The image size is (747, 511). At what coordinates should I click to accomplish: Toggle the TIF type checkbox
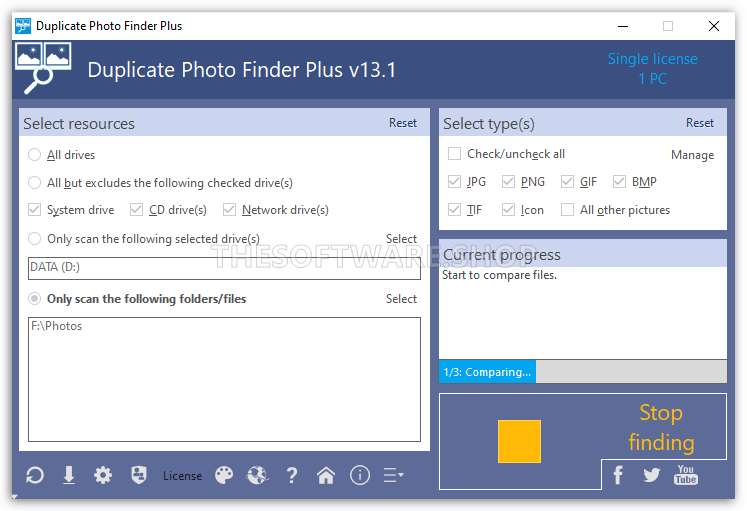[454, 210]
